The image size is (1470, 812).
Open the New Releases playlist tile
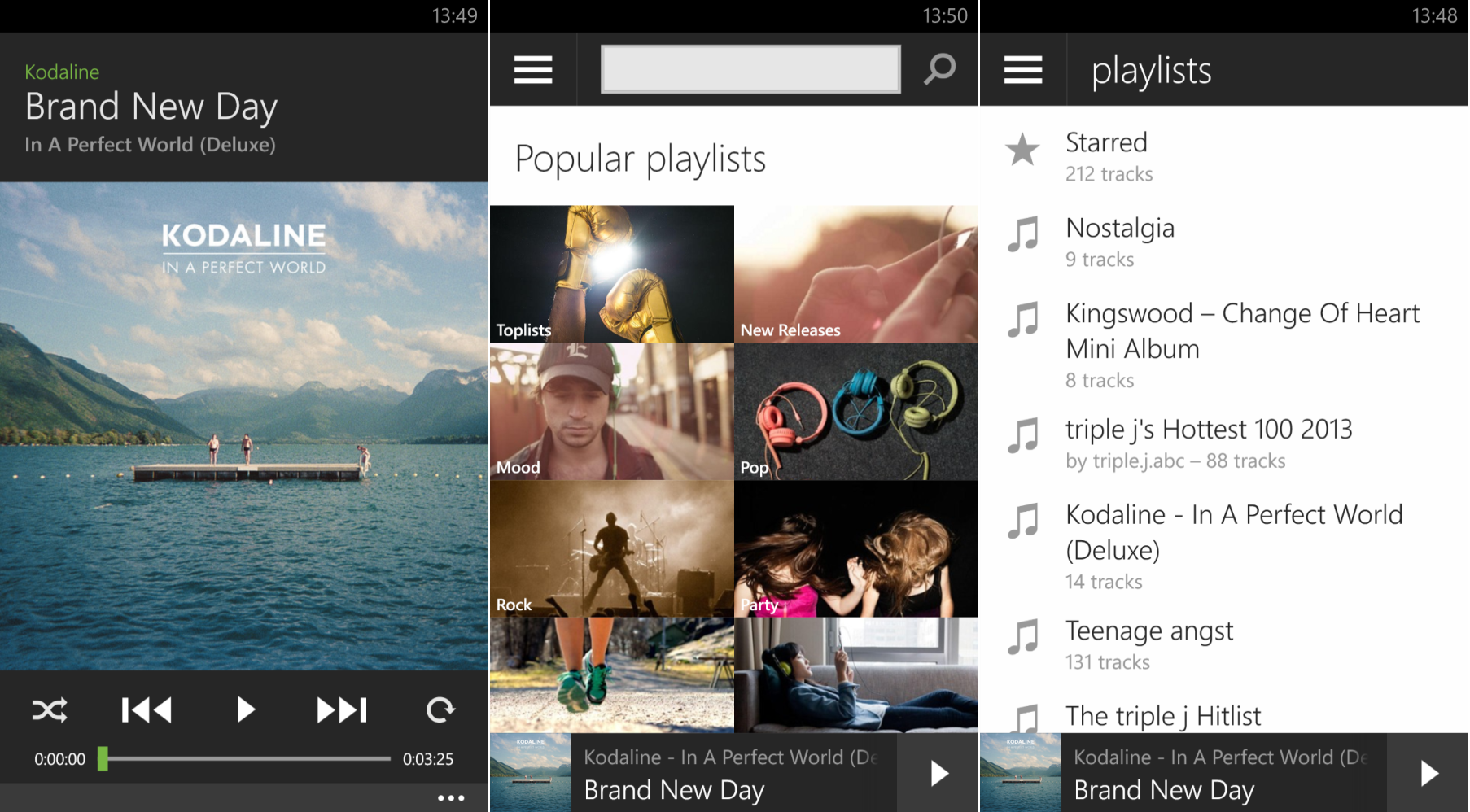click(x=856, y=273)
